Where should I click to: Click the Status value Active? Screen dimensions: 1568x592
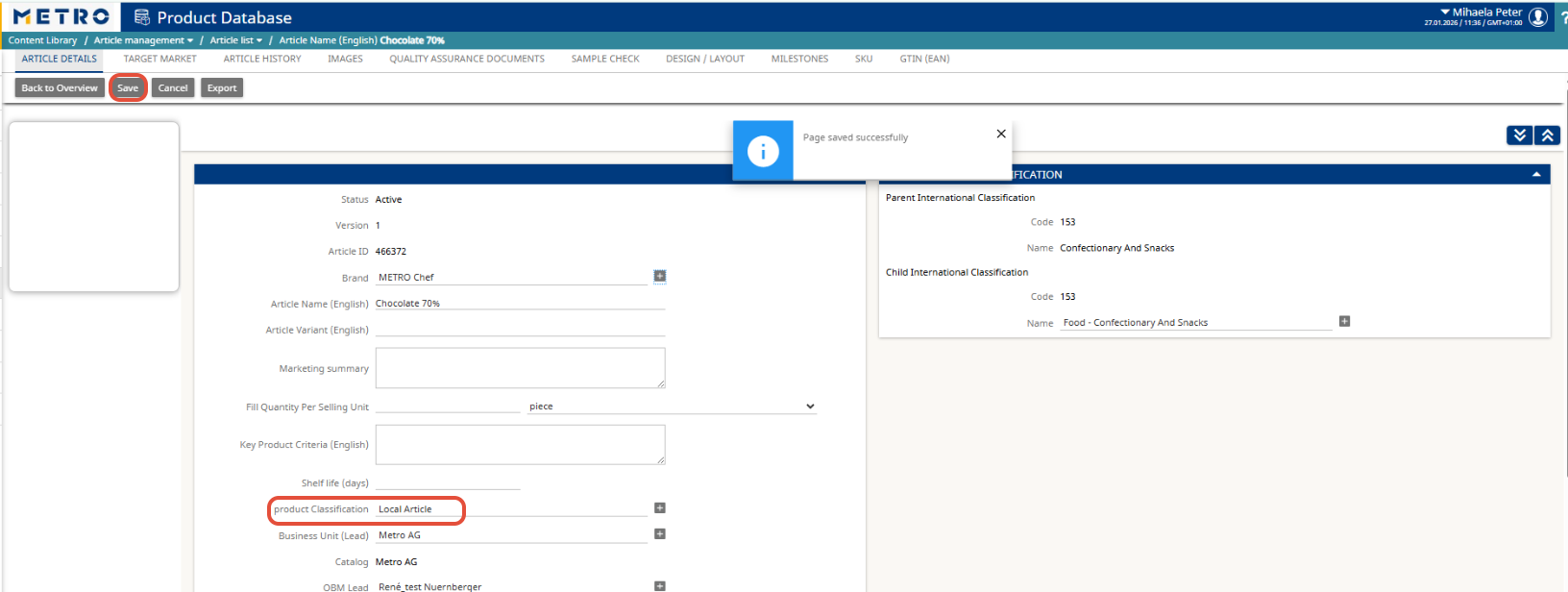click(x=388, y=199)
